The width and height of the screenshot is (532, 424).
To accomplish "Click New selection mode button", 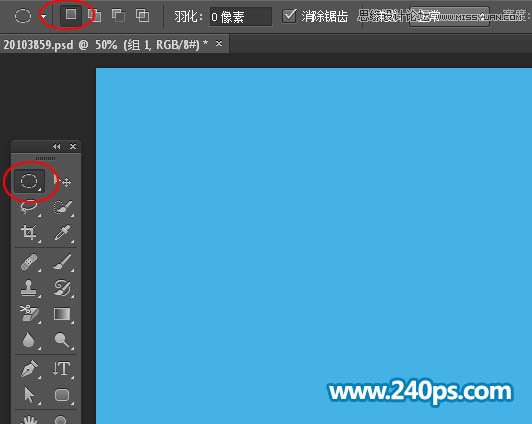I will pyautogui.click(x=71, y=15).
